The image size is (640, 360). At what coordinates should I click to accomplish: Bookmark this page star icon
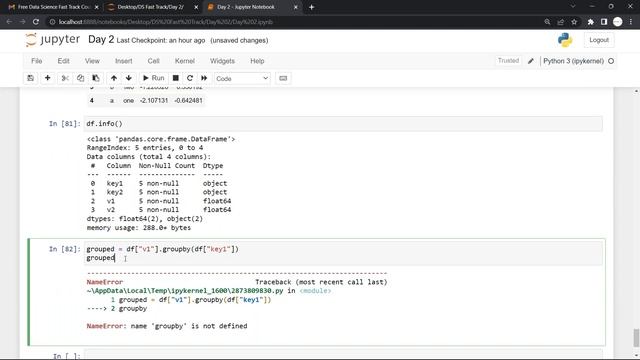tap(574, 22)
